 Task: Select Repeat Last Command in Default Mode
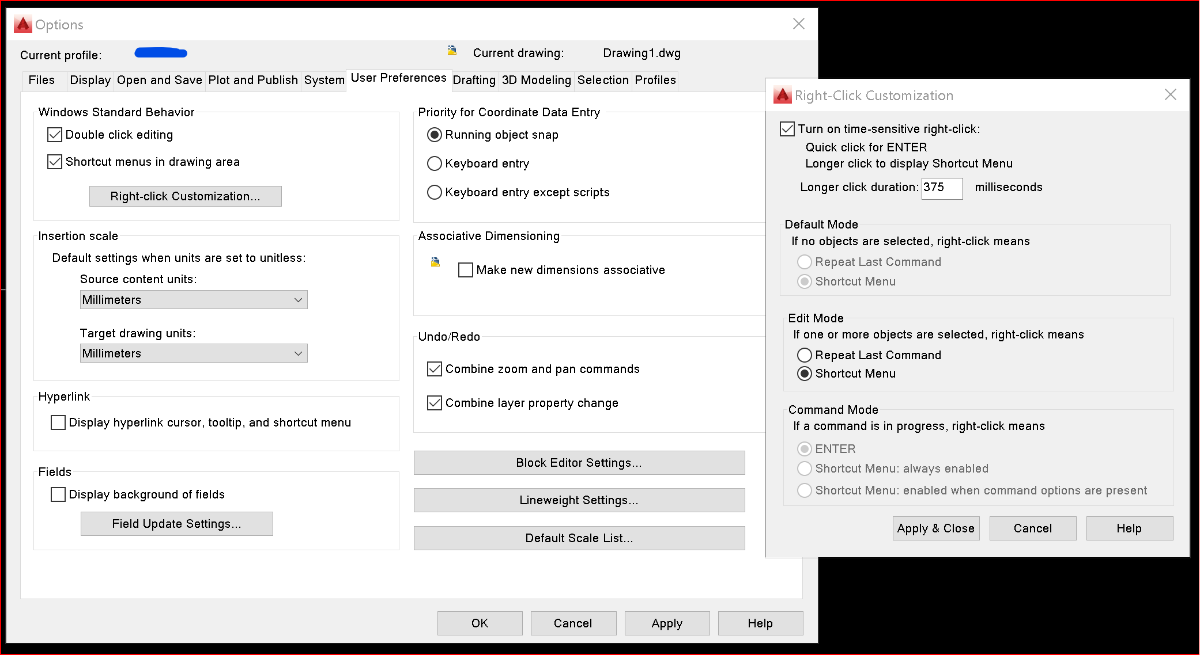[804, 262]
